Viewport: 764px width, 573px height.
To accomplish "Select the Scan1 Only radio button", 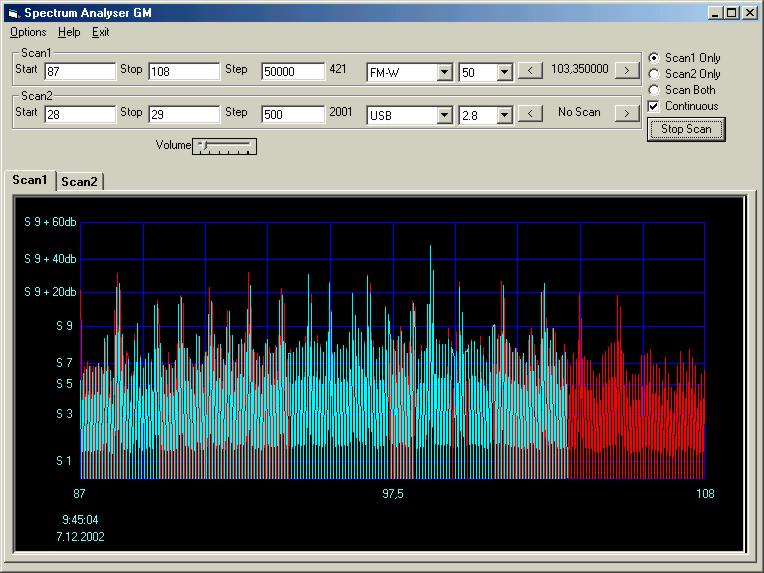I will point(684,58).
